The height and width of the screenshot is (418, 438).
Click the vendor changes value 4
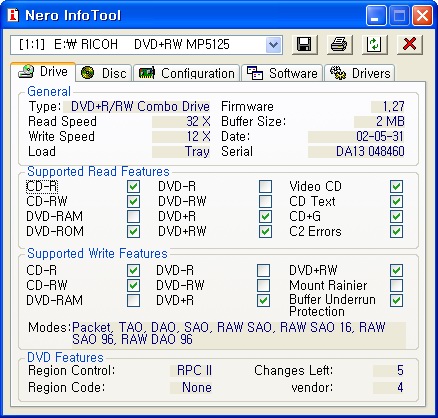(x=389, y=388)
